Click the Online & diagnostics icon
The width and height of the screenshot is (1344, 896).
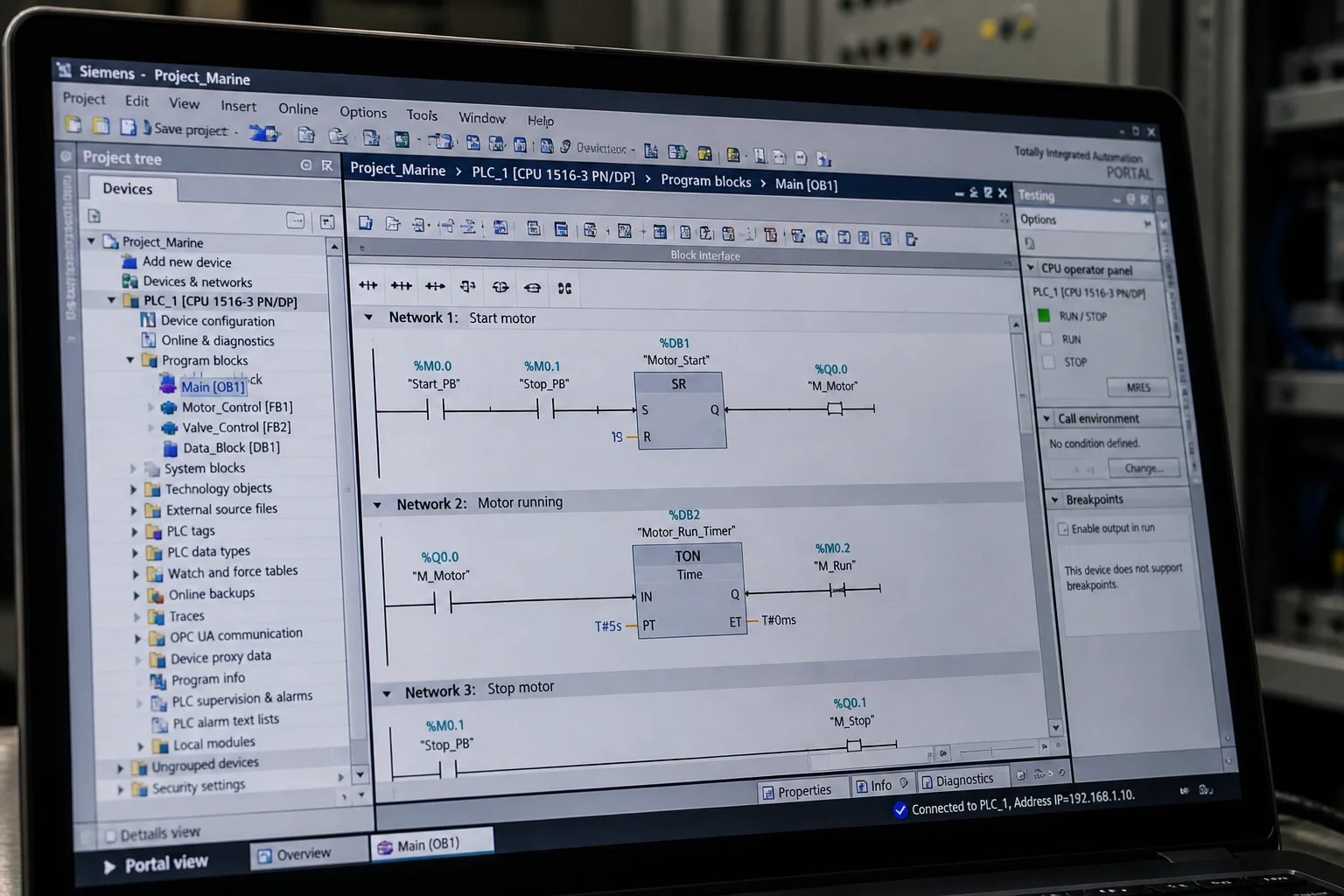[148, 340]
